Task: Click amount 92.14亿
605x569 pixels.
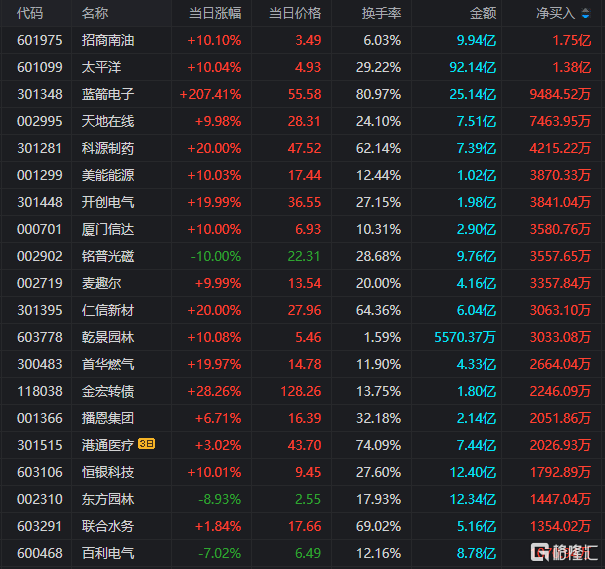Action: [x=473, y=67]
